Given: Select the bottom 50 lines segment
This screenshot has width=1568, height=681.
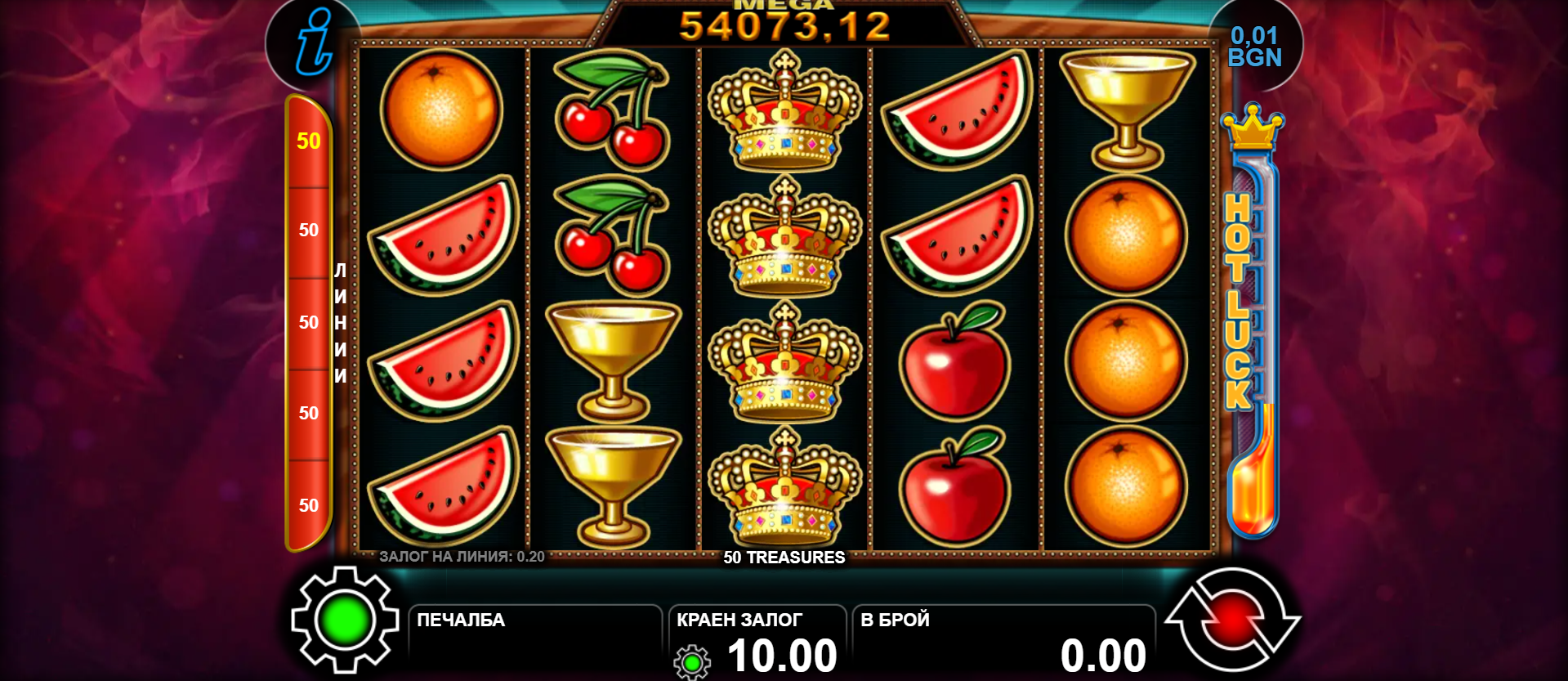Looking at the screenshot, I should tap(309, 505).
